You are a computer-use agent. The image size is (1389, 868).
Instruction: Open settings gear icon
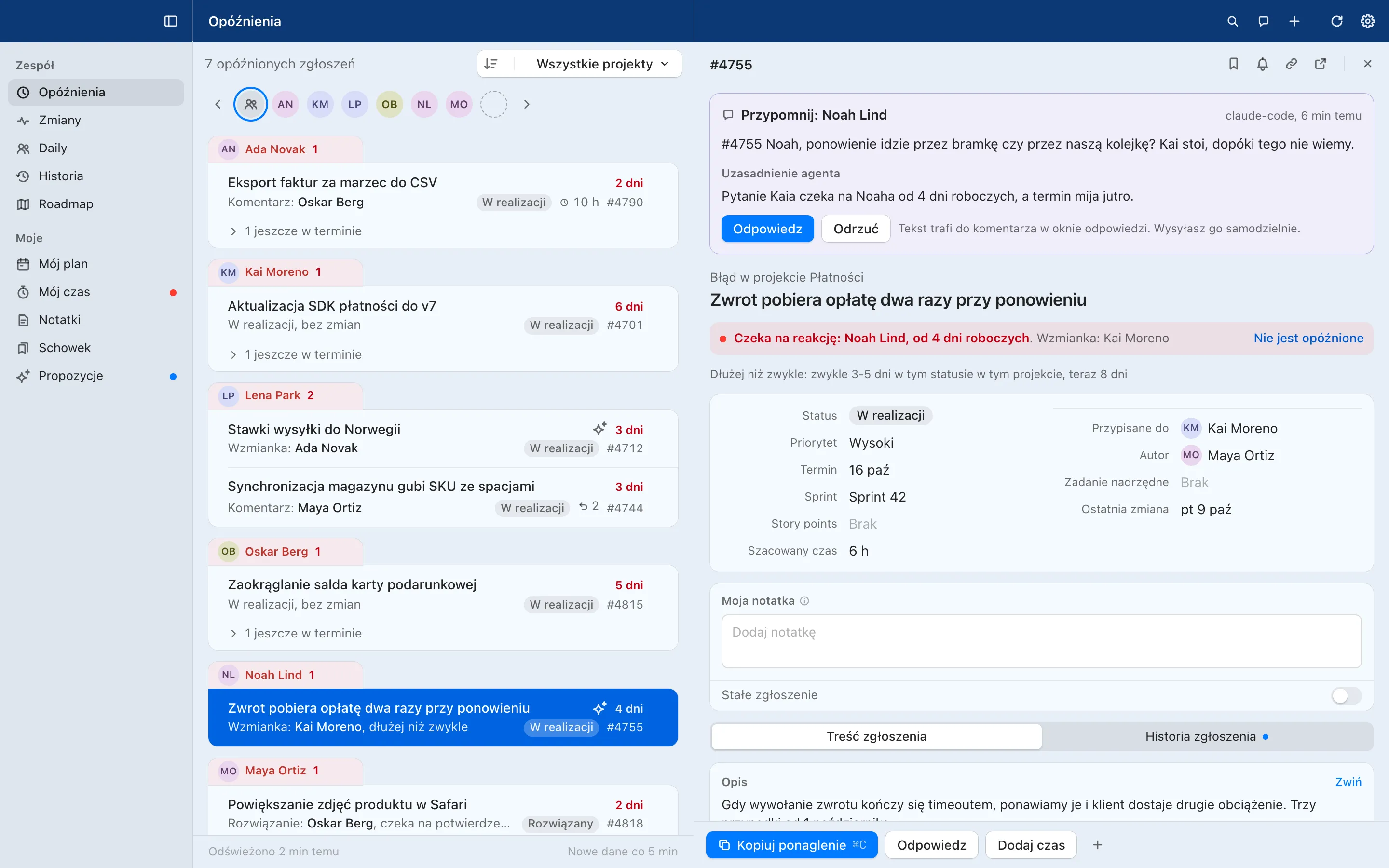click(1368, 21)
